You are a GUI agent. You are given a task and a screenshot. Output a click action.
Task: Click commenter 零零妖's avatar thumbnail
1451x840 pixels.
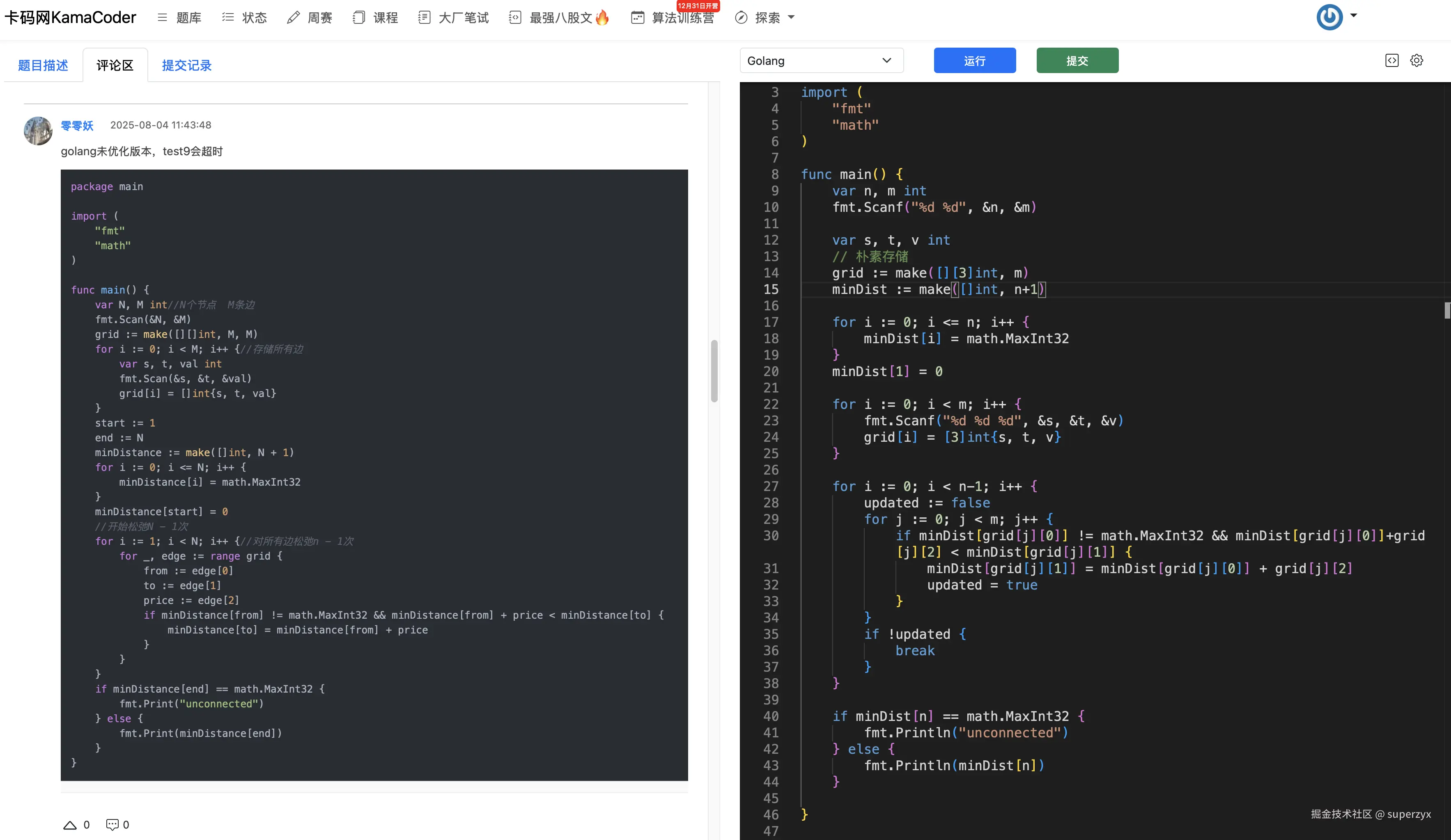38,131
